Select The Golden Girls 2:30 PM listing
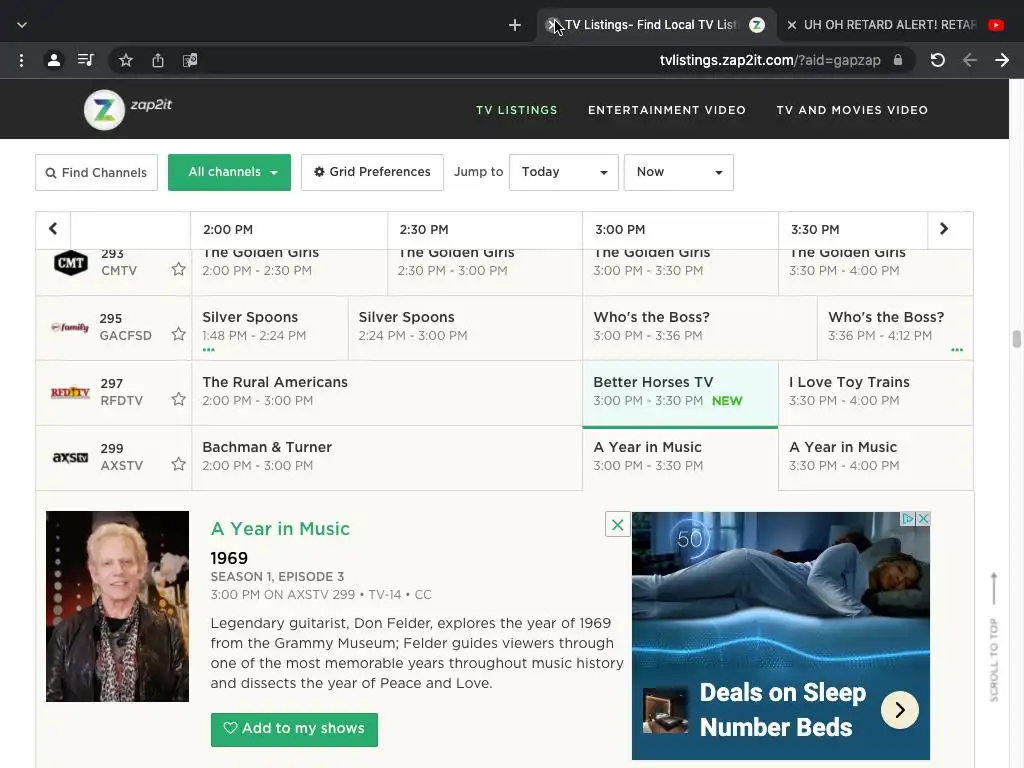The height and width of the screenshot is (768, 1024). point(485,272)
